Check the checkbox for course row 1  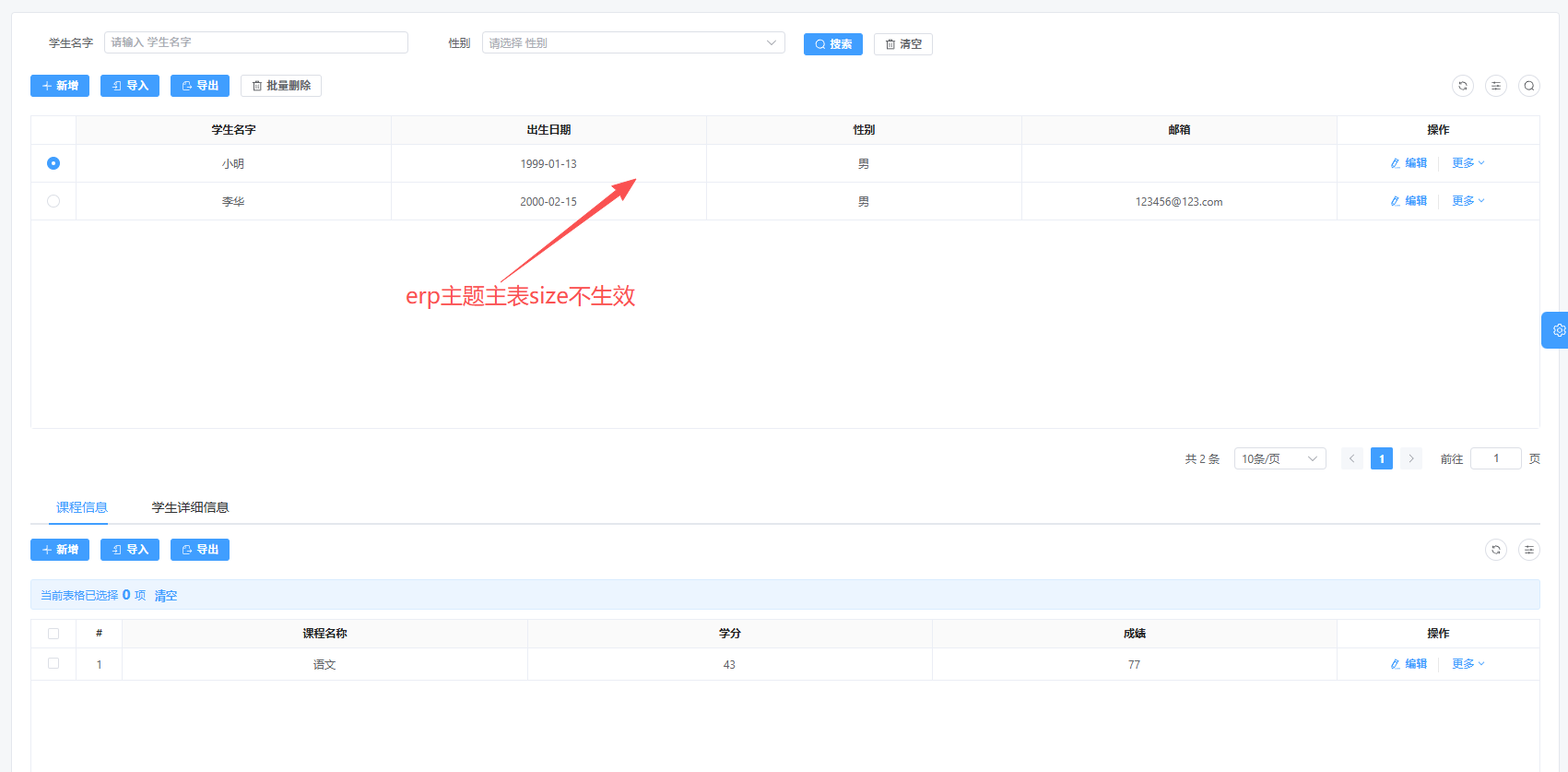53,664
